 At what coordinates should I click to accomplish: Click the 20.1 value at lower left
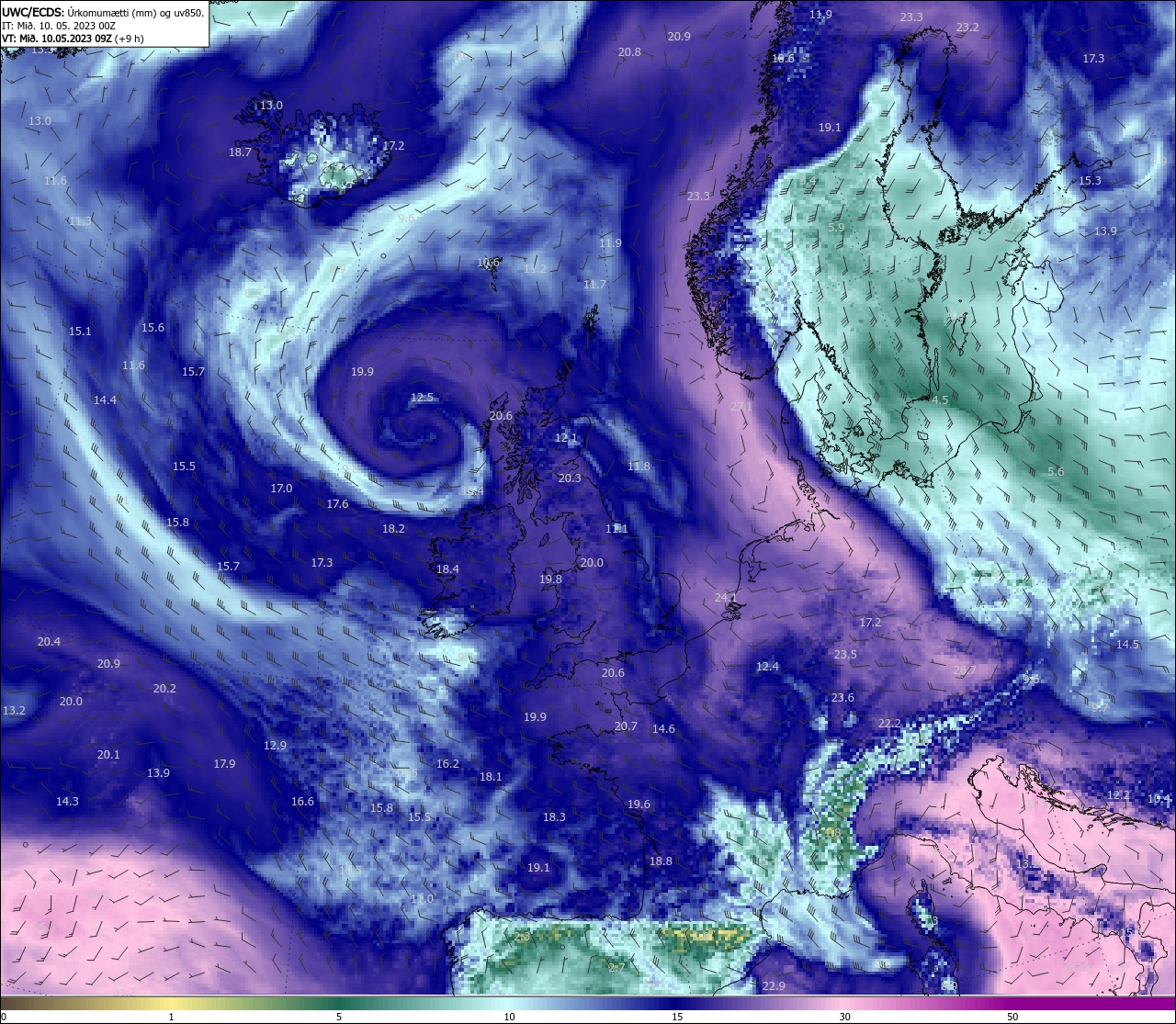pos(108,755)
